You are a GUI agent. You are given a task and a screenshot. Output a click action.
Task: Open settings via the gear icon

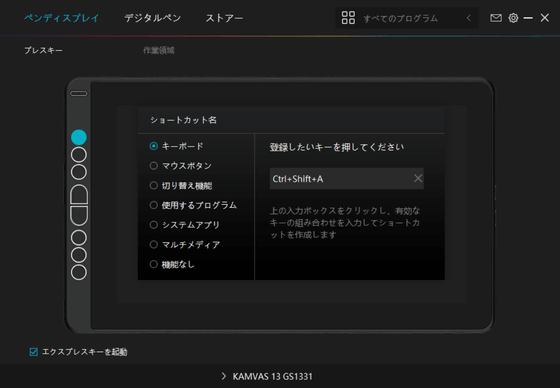coord(513,18)
